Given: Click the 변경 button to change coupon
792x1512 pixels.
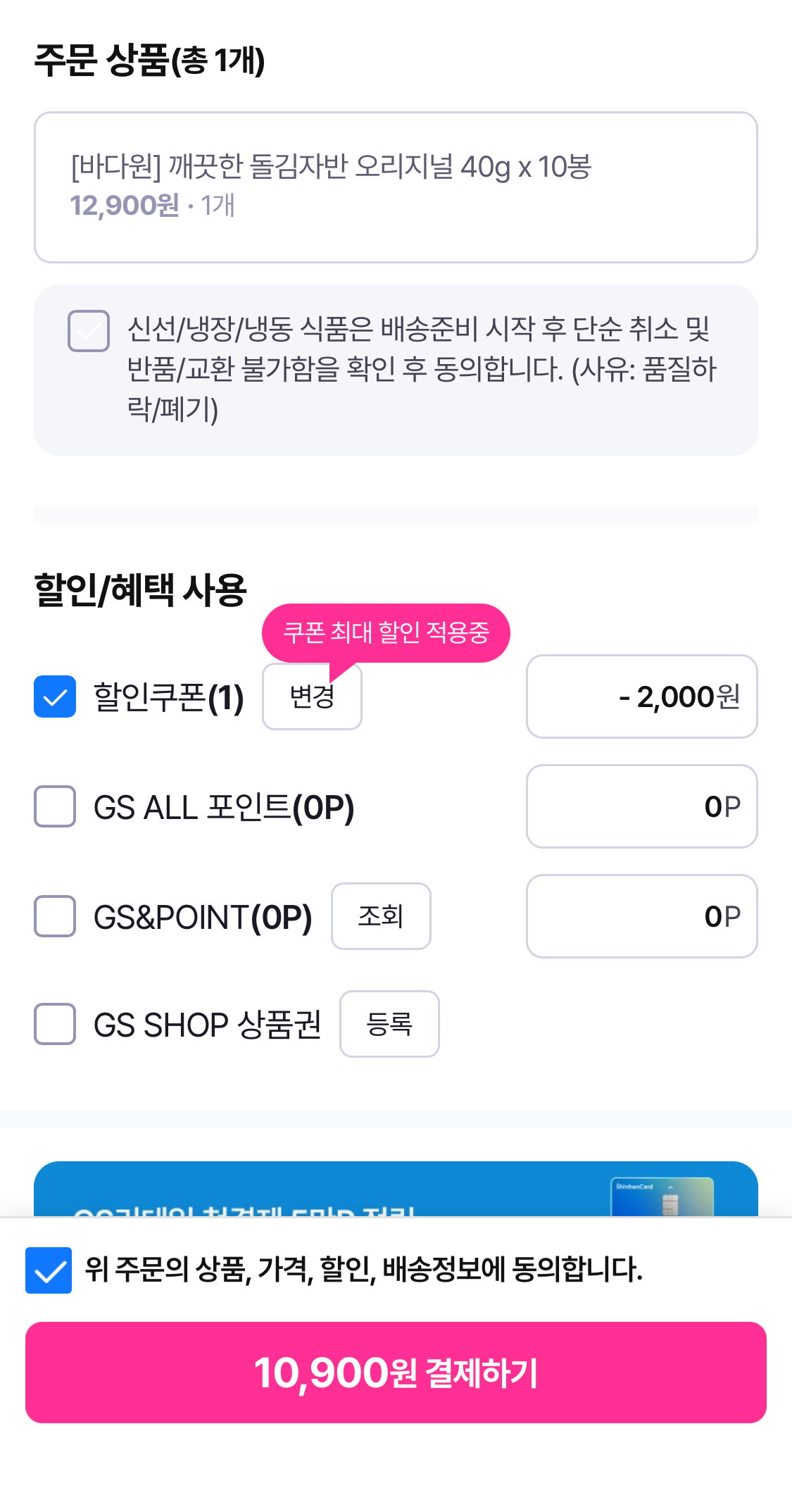Looking at the screenshot, I should (x=312, y=696).
